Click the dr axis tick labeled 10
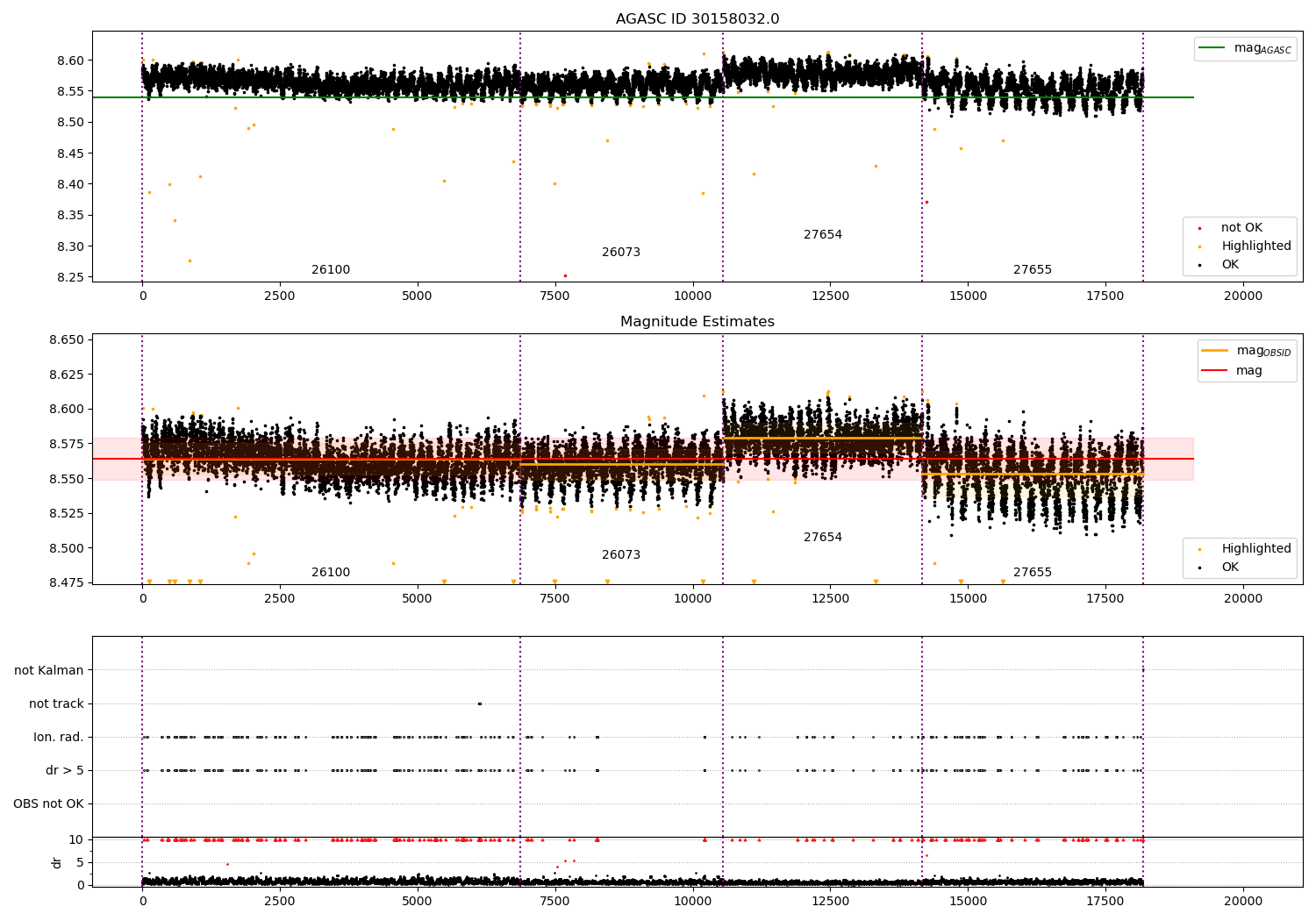The width and height of the screenshot is (1316, 921). pos(76,839)
